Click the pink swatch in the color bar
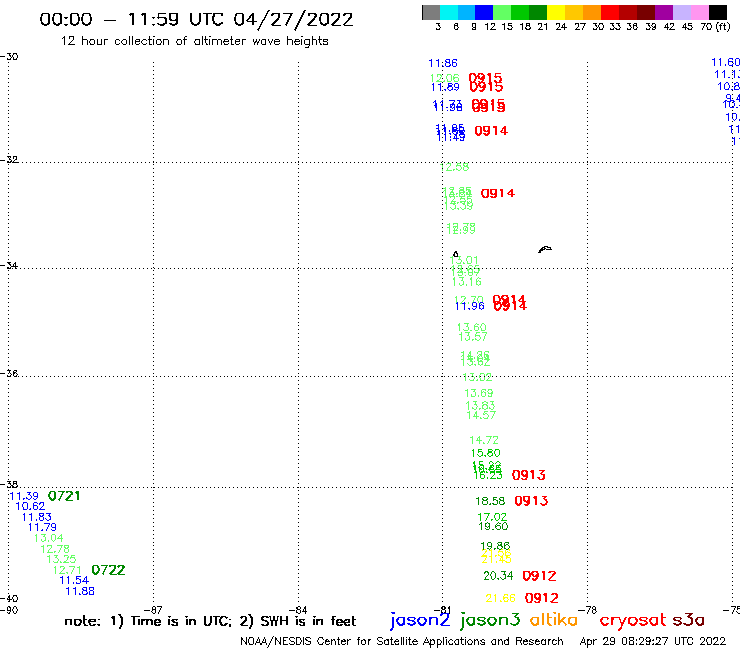The height and width of the screenshot is (650, 740). click(x=699, y=12)
